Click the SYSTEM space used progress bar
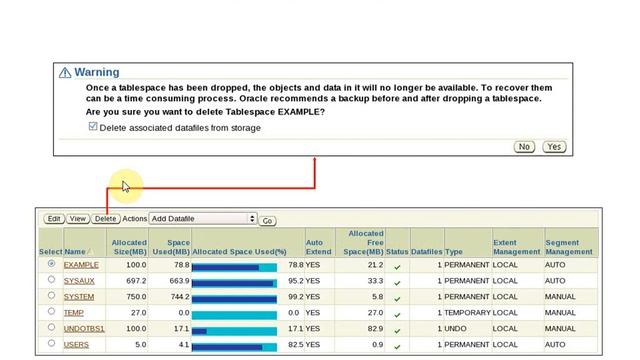The image size is (640, 360). (x=234, y=299)
